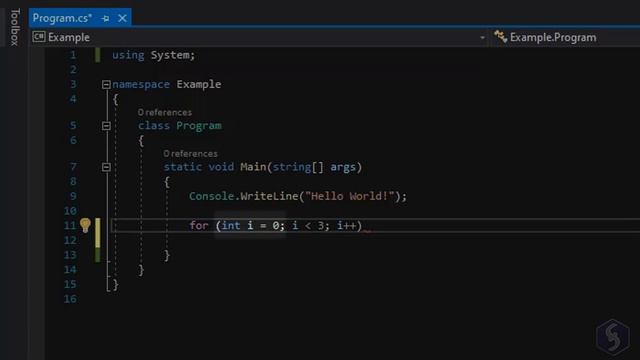The height and width of the screenshot is (360, 640).
Task: Collapse the namespace Example block
Action: [106, 84]
